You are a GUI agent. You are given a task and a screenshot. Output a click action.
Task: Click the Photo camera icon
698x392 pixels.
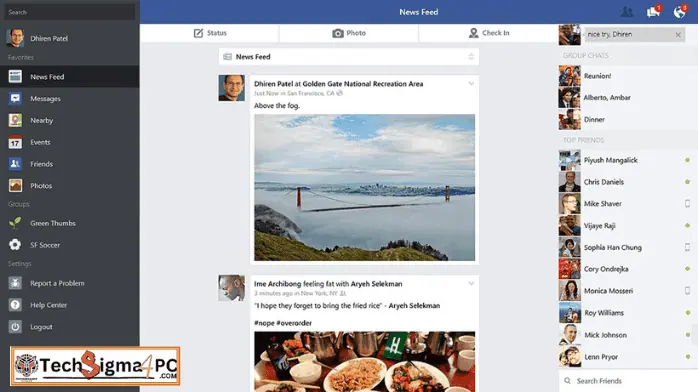pos(338,33)
